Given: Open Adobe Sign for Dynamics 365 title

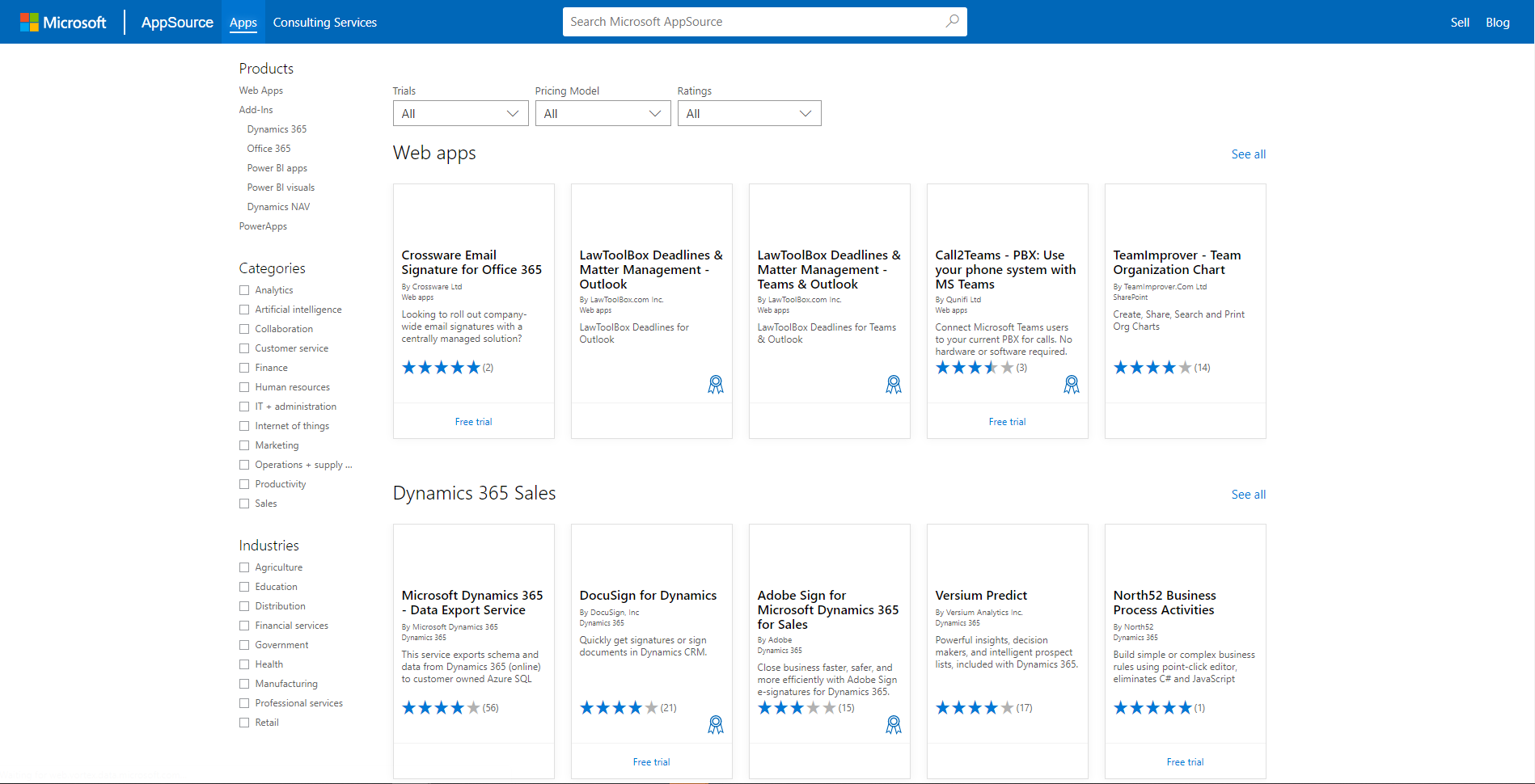Looking at the screenshot, I should click(828, 610).
